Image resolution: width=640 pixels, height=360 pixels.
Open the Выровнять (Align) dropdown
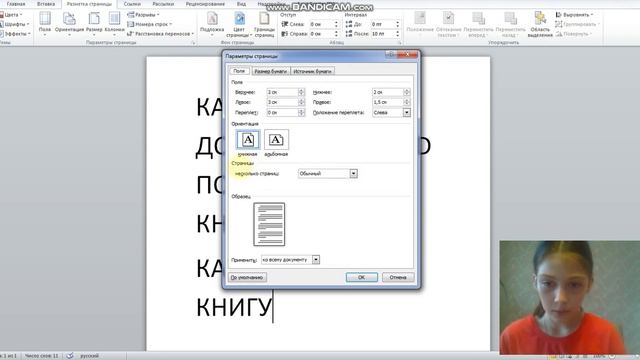[x=574, y=15]
